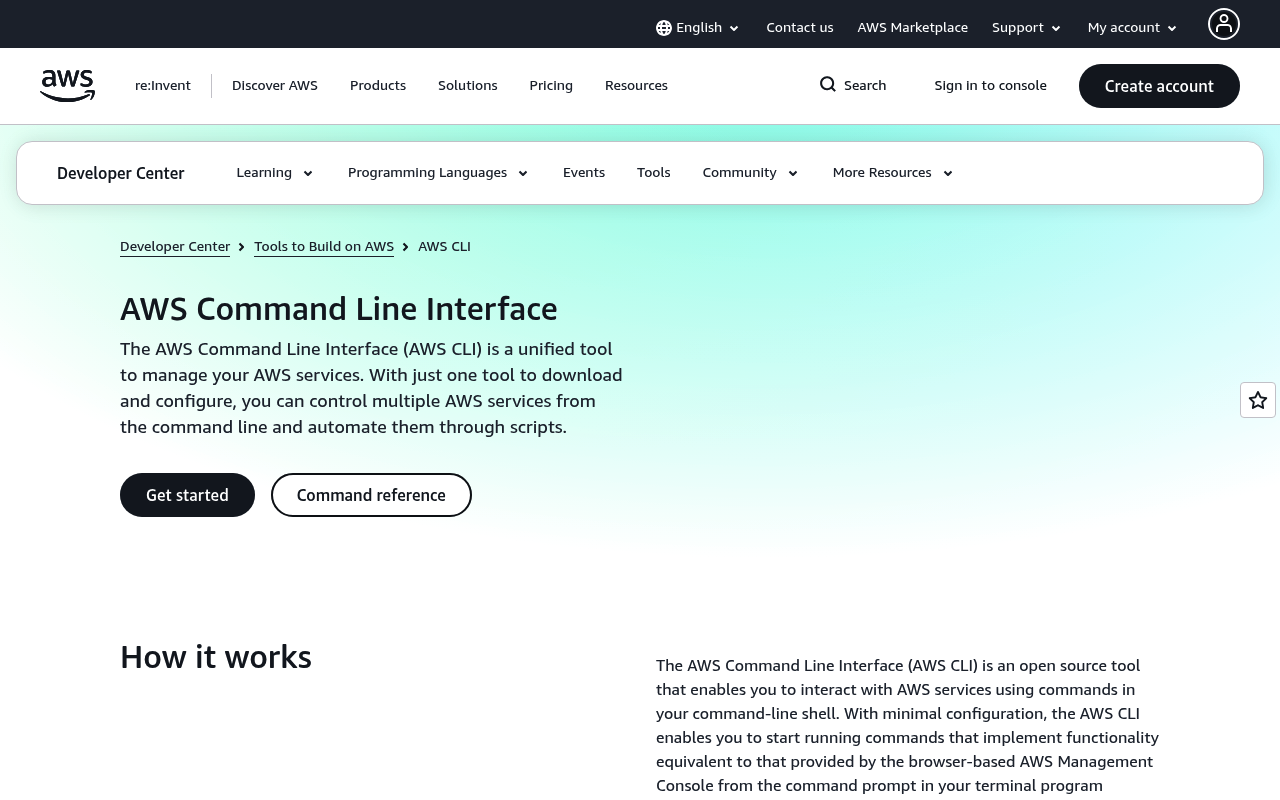1280x800 pixels.
Task: Open the Resources menu
Action: pos(636,86)
